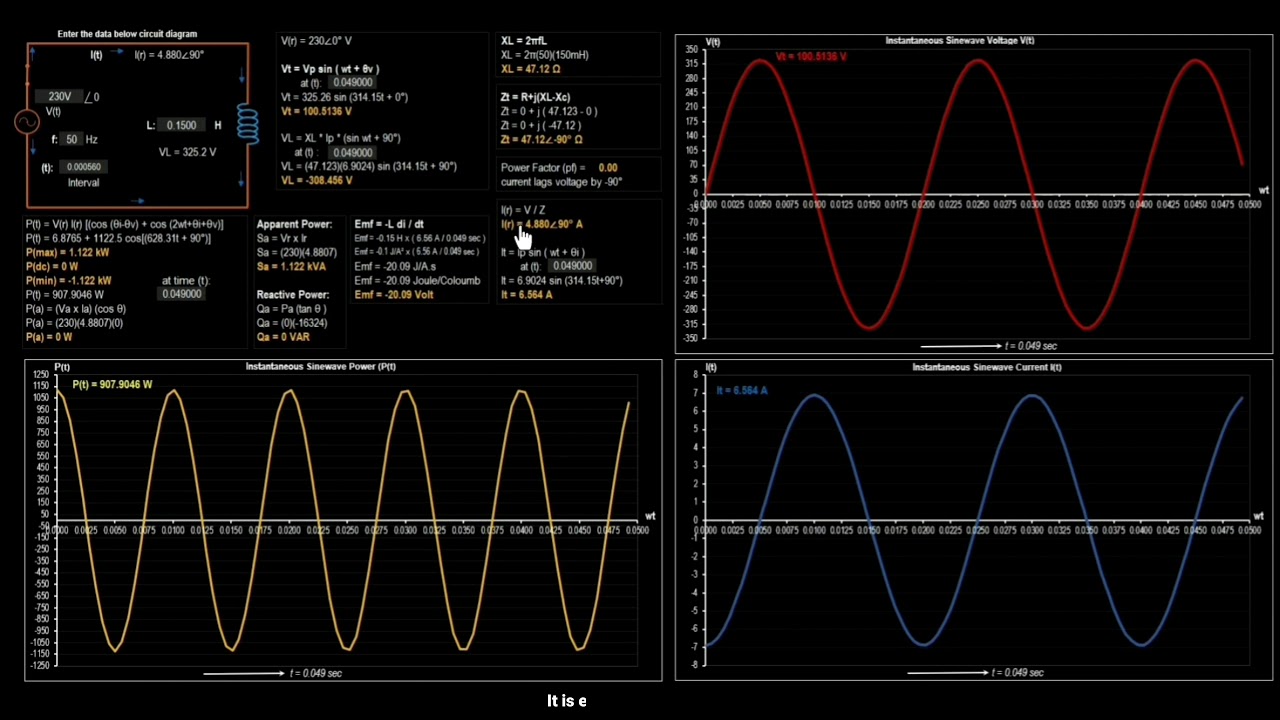Select the 'Sa = 1.122 kVA' result
The height and width of the screenshot is (720, 1280).
click(291, 267)
